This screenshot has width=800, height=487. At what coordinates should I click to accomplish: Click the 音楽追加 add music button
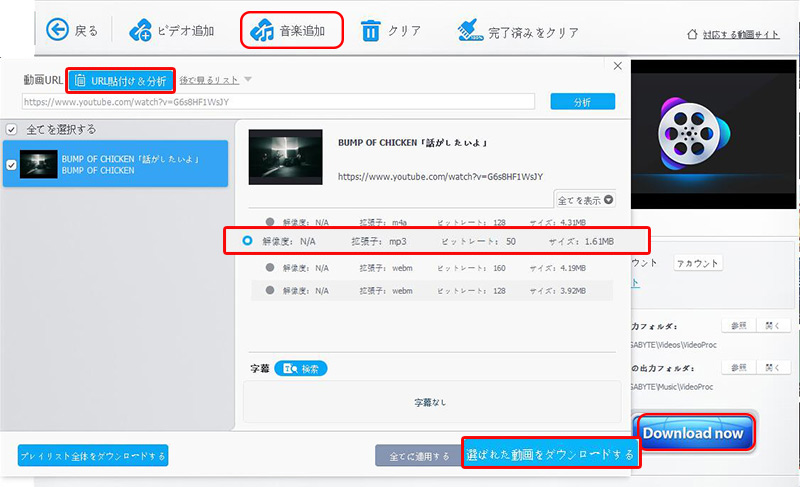point(291,31)
